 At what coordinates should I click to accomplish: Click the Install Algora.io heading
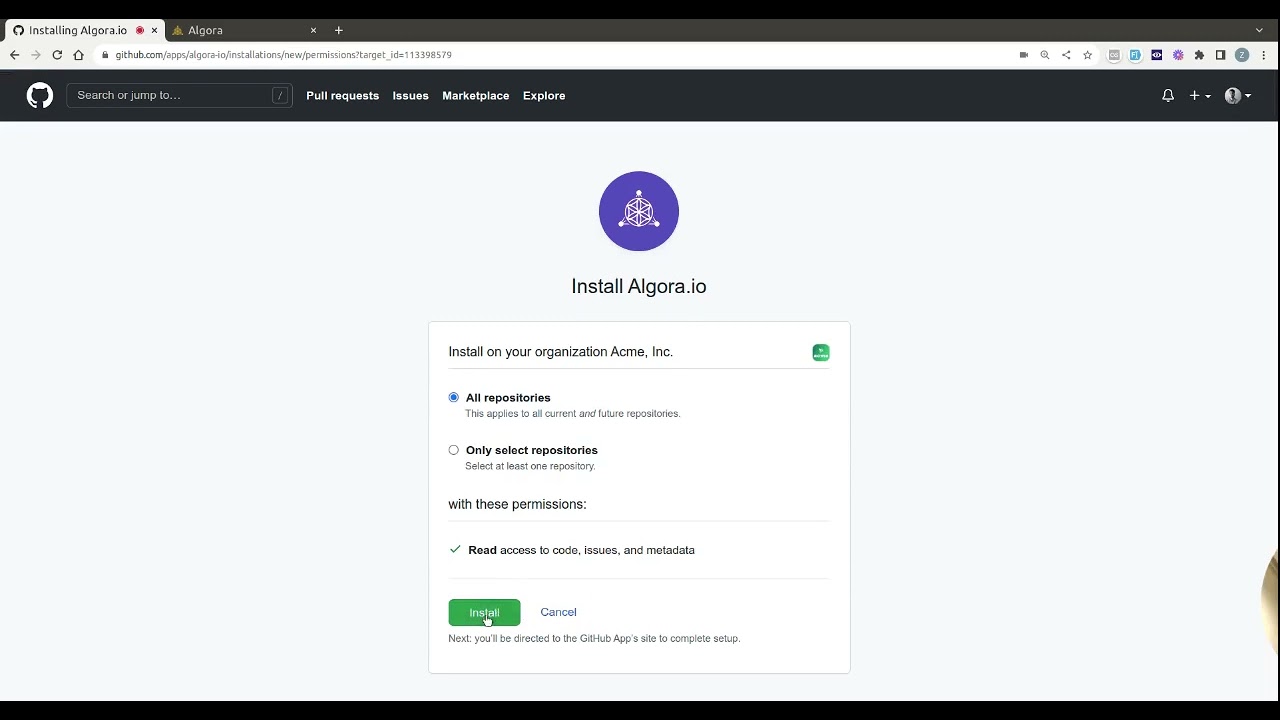[639, 286]
